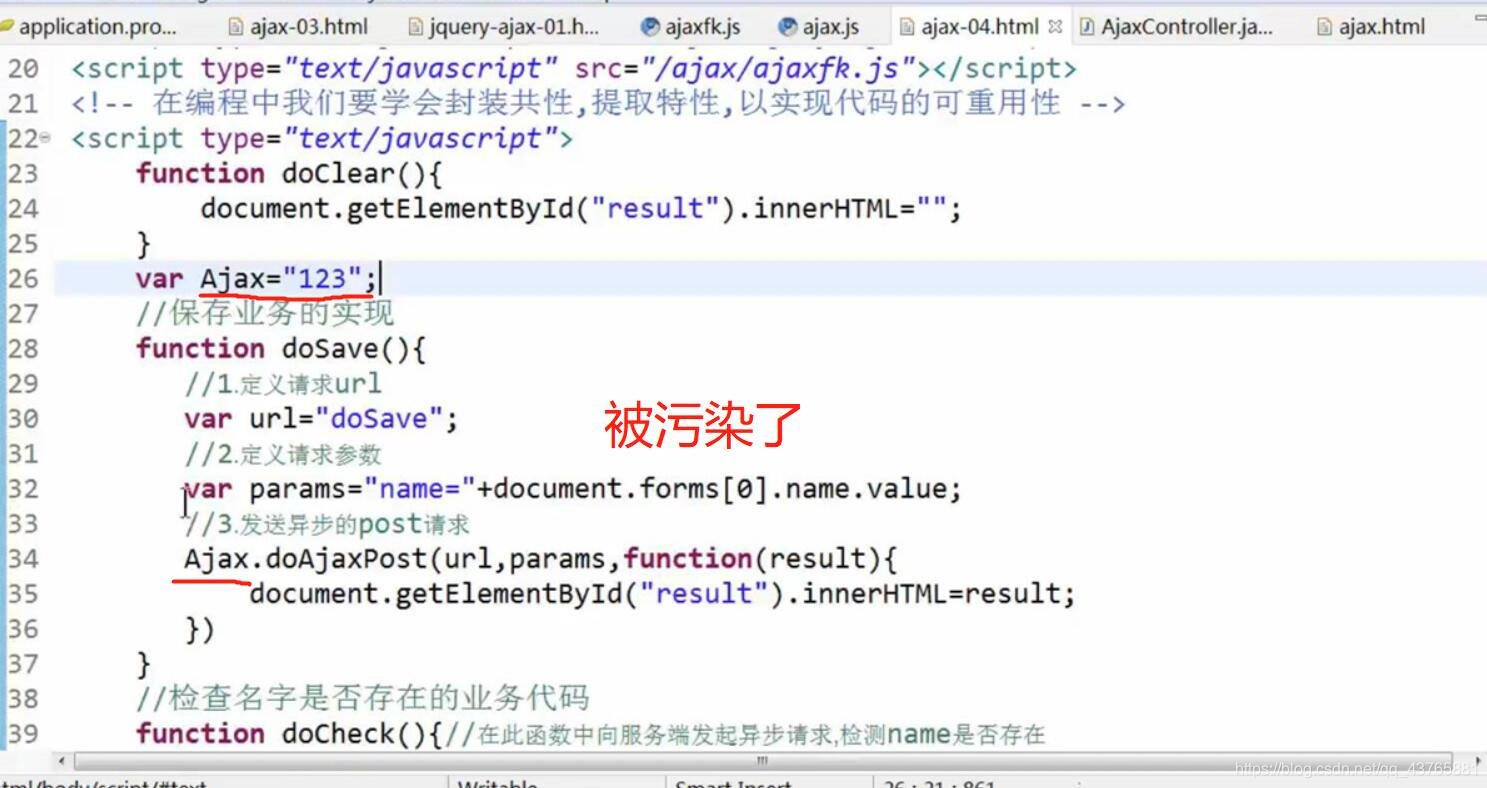Click line number 34 in the gutter

23,558
